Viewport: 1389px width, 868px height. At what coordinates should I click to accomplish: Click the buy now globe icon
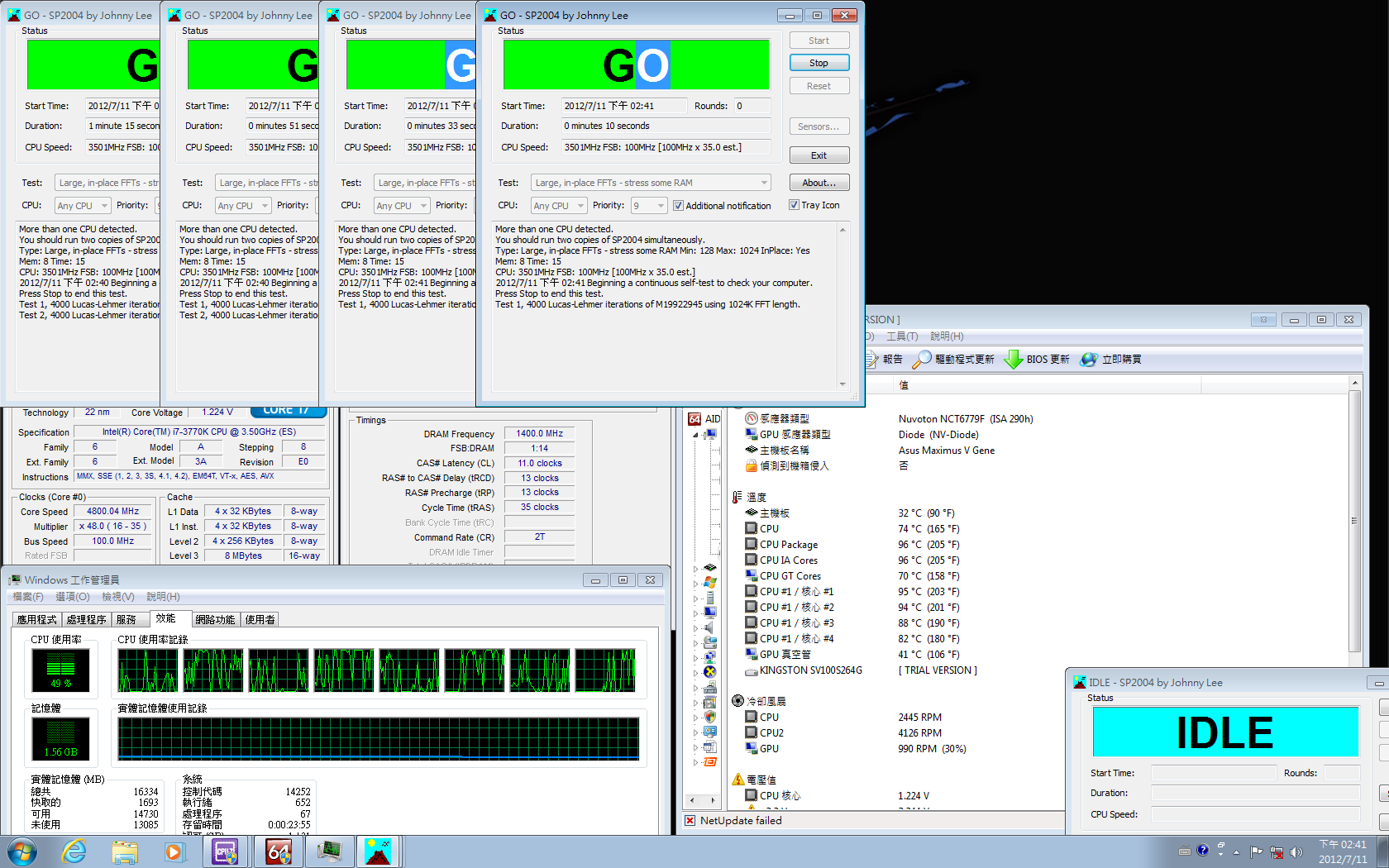coord(1089,359)
